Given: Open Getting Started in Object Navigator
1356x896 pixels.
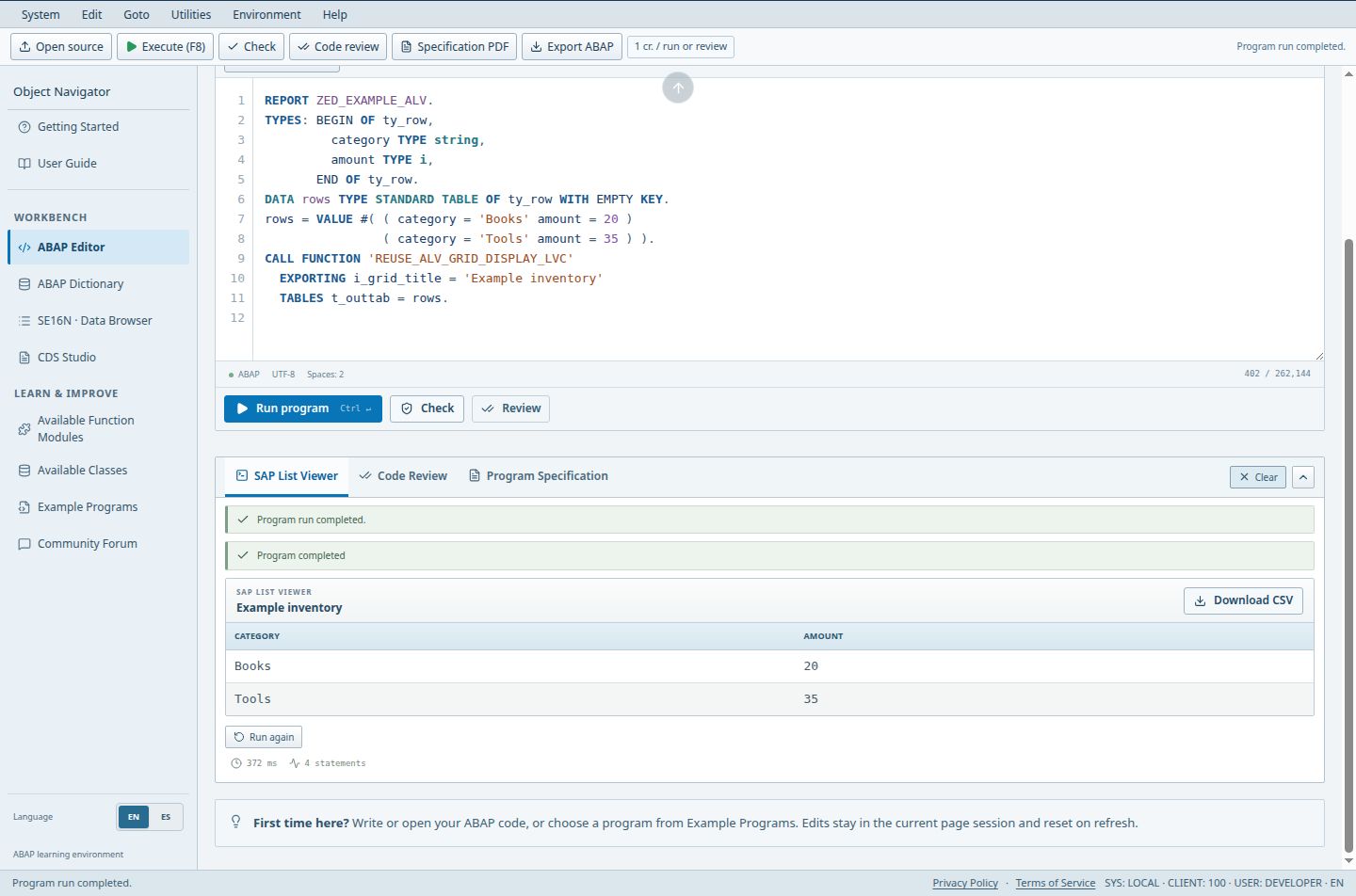Looking at the screenshot, I should (98, 127).
